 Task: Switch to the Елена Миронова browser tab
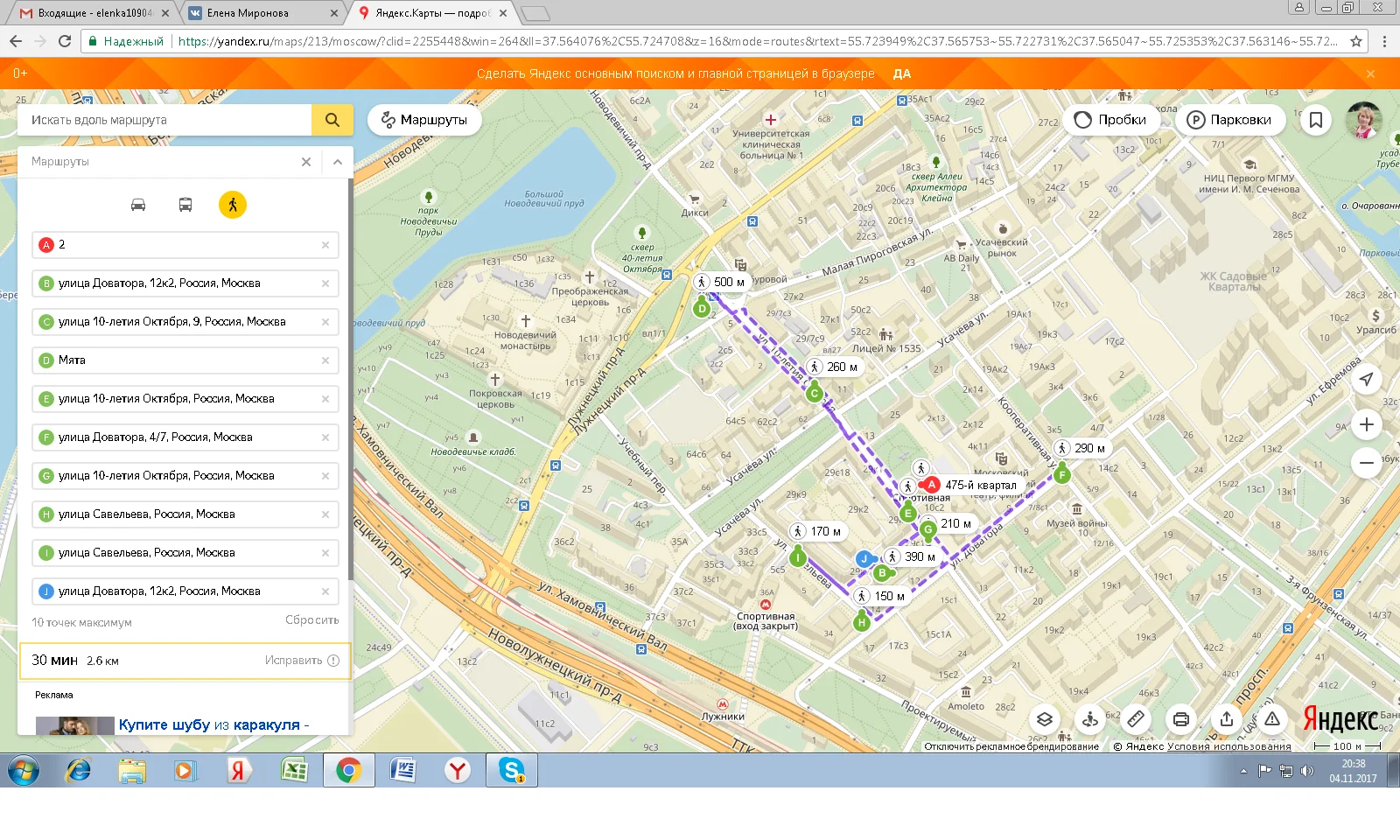tap(248, 13)
